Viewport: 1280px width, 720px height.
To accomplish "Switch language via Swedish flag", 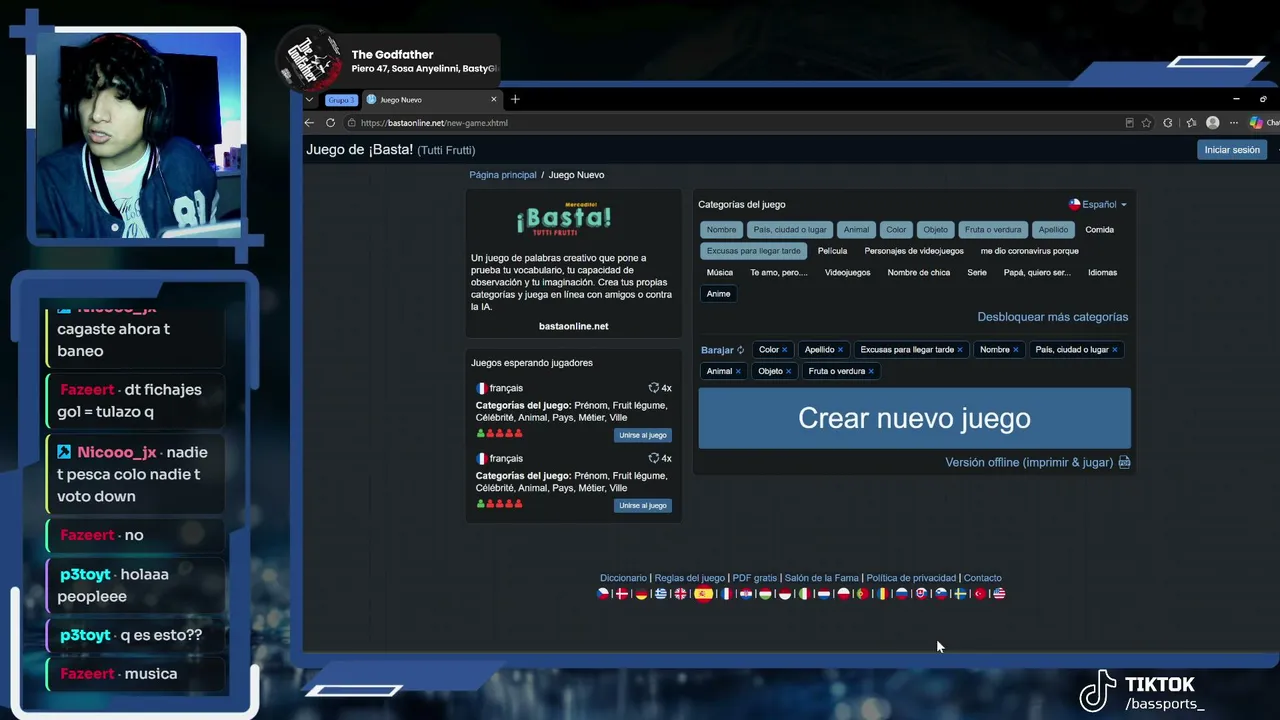I will pyautogui.click(x=960, y=594).
